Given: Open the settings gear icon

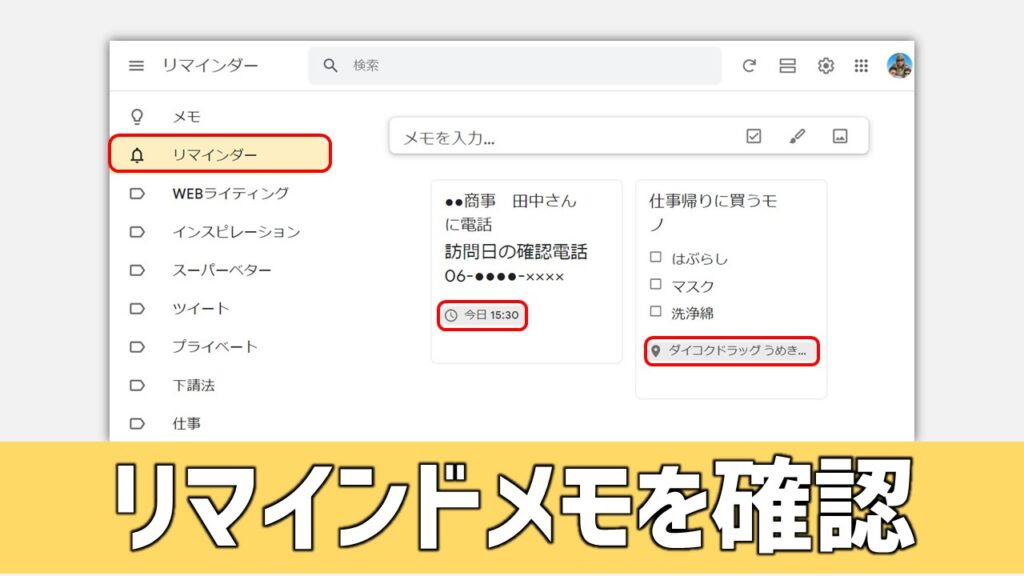Looking at the screenshot, I should [x=825, y=65].
